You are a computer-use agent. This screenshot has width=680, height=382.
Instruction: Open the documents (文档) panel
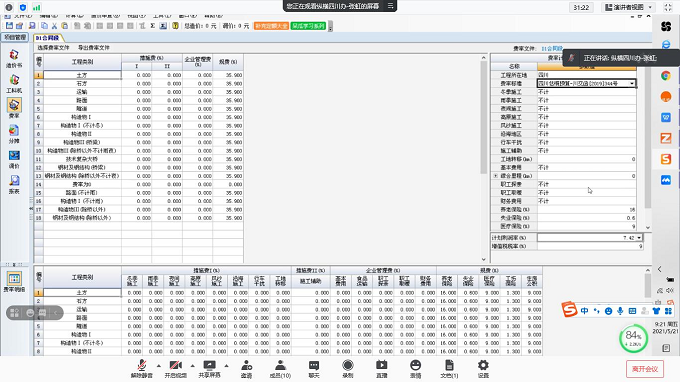[x=449, y=369]
